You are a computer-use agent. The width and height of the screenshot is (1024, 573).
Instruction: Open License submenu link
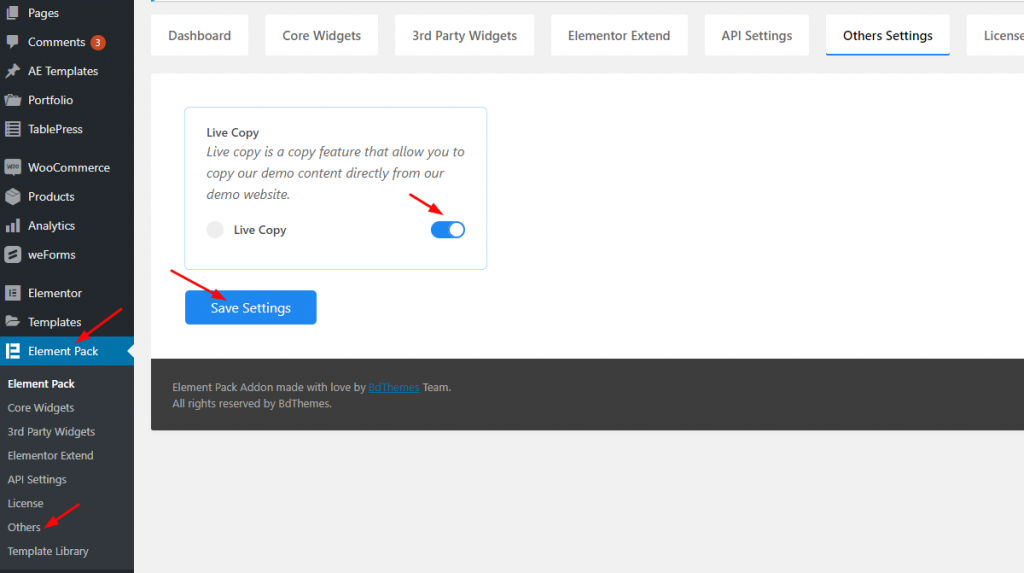click(25, 503)
